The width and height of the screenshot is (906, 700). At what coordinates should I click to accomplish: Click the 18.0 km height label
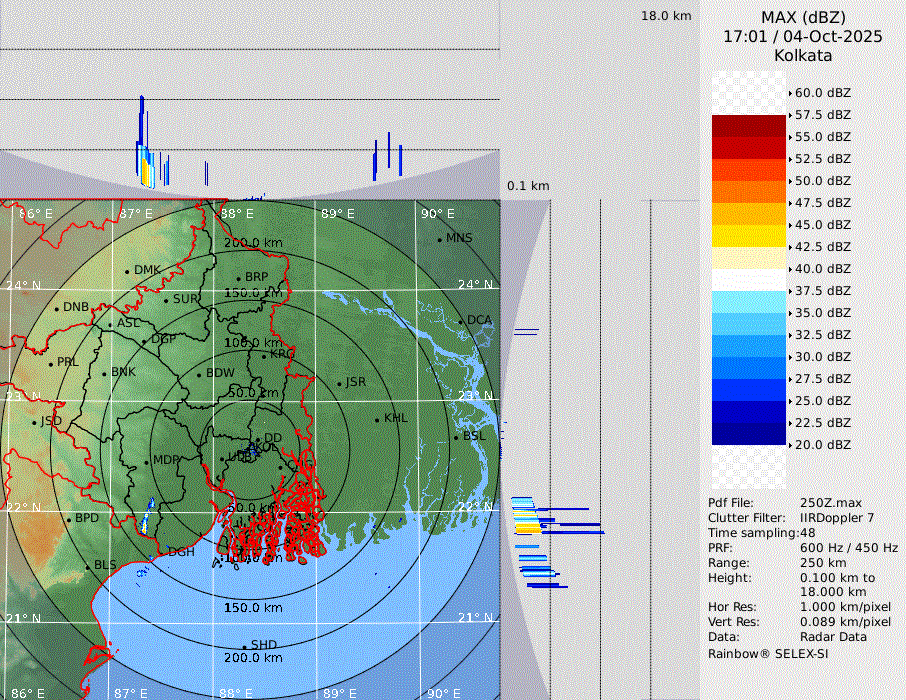coord(666,16)
